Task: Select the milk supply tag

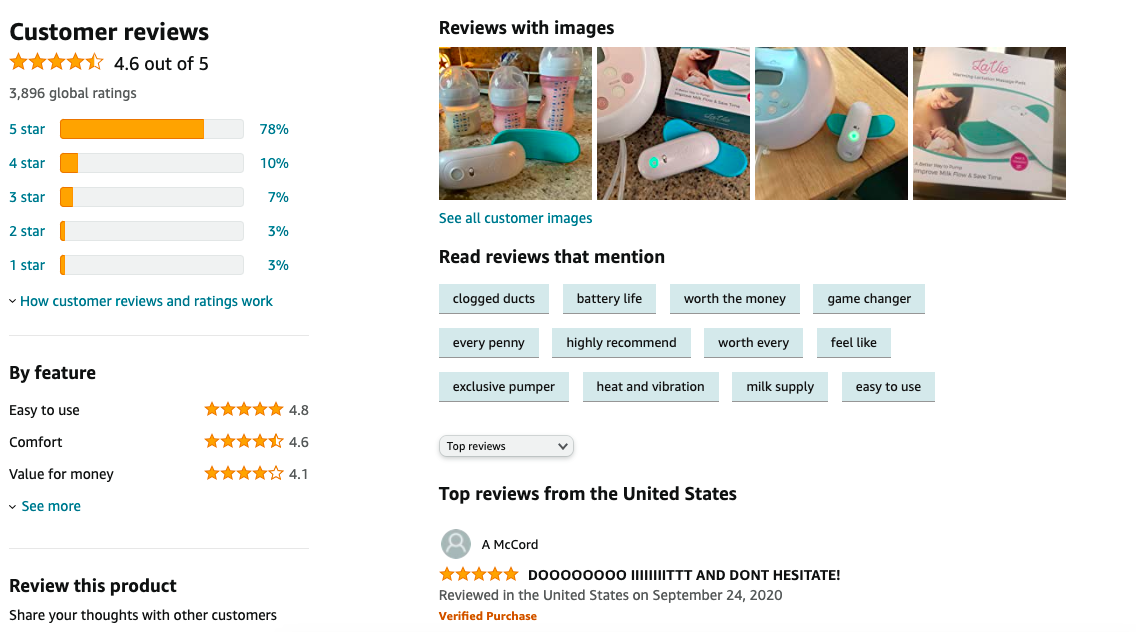Action: tap(780, 387)
